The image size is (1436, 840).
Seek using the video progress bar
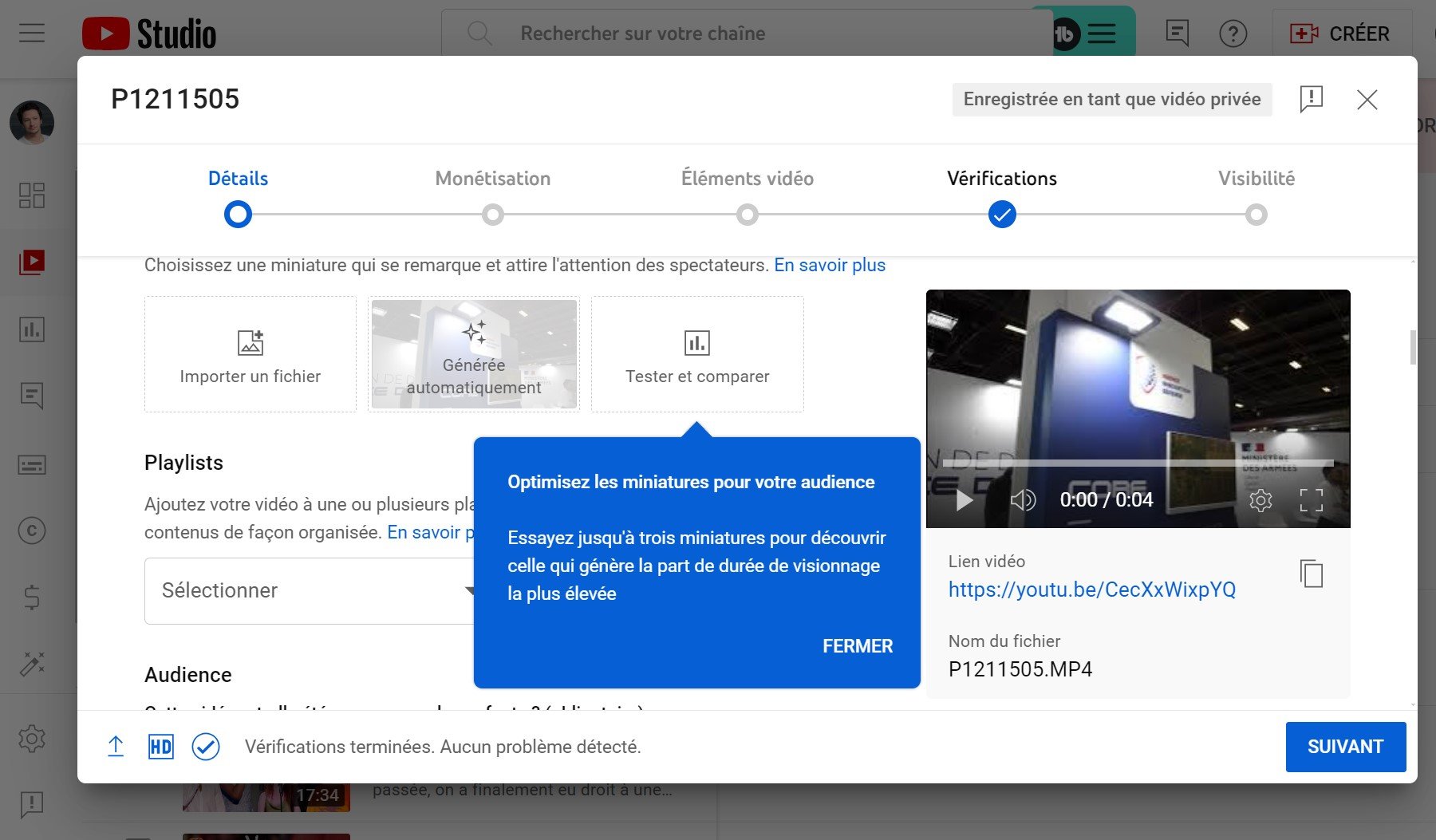[1137, 463]
